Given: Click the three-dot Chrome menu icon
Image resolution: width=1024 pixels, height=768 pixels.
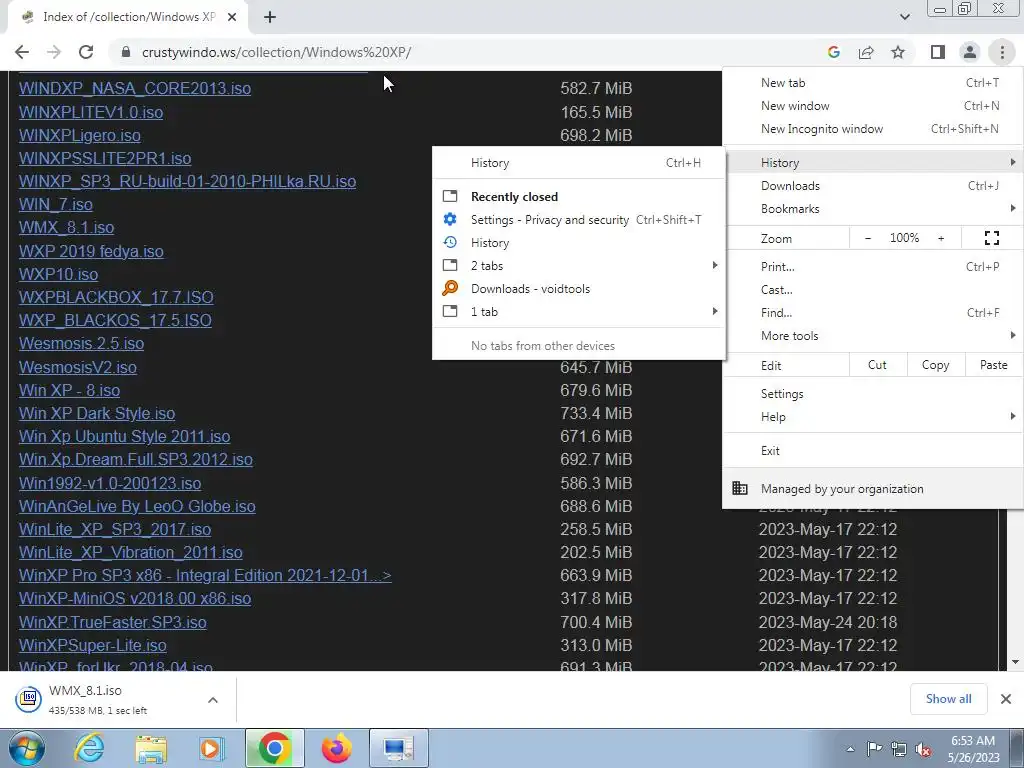Looking at the screenshot, I should pyautogui.click(x=1002, y=52).
